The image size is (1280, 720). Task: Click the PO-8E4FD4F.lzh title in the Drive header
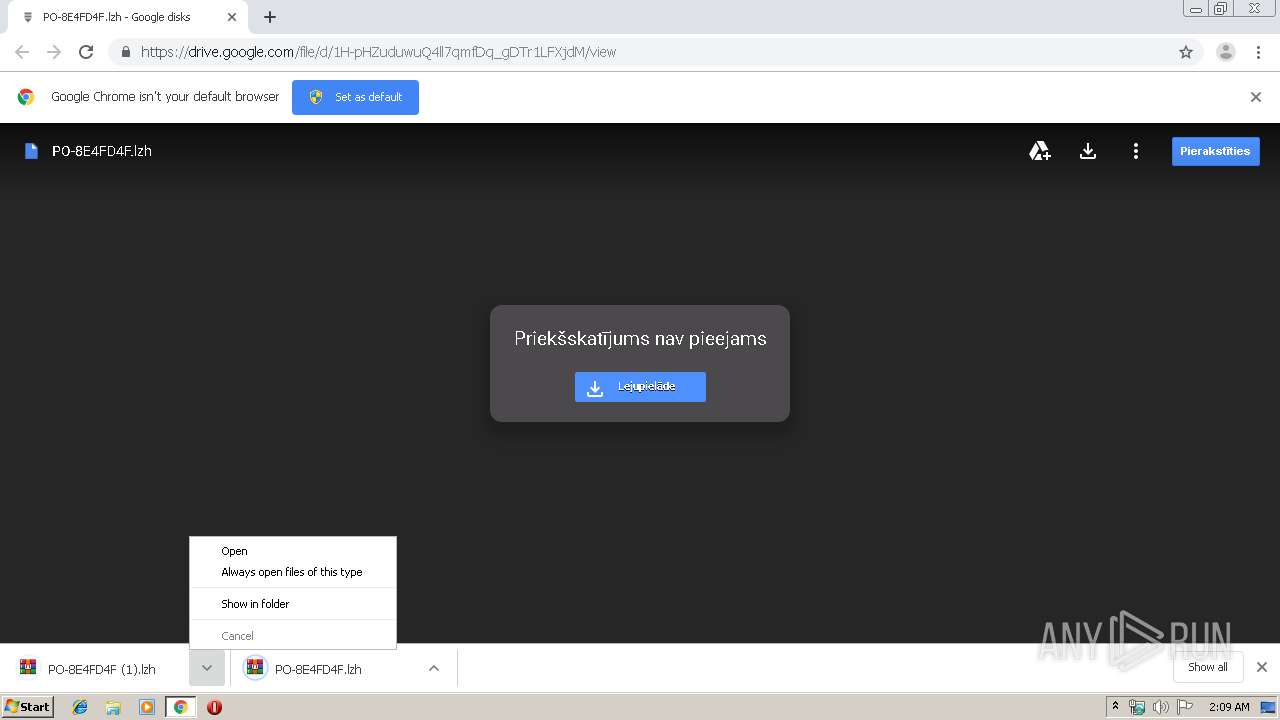pos(102,151)
